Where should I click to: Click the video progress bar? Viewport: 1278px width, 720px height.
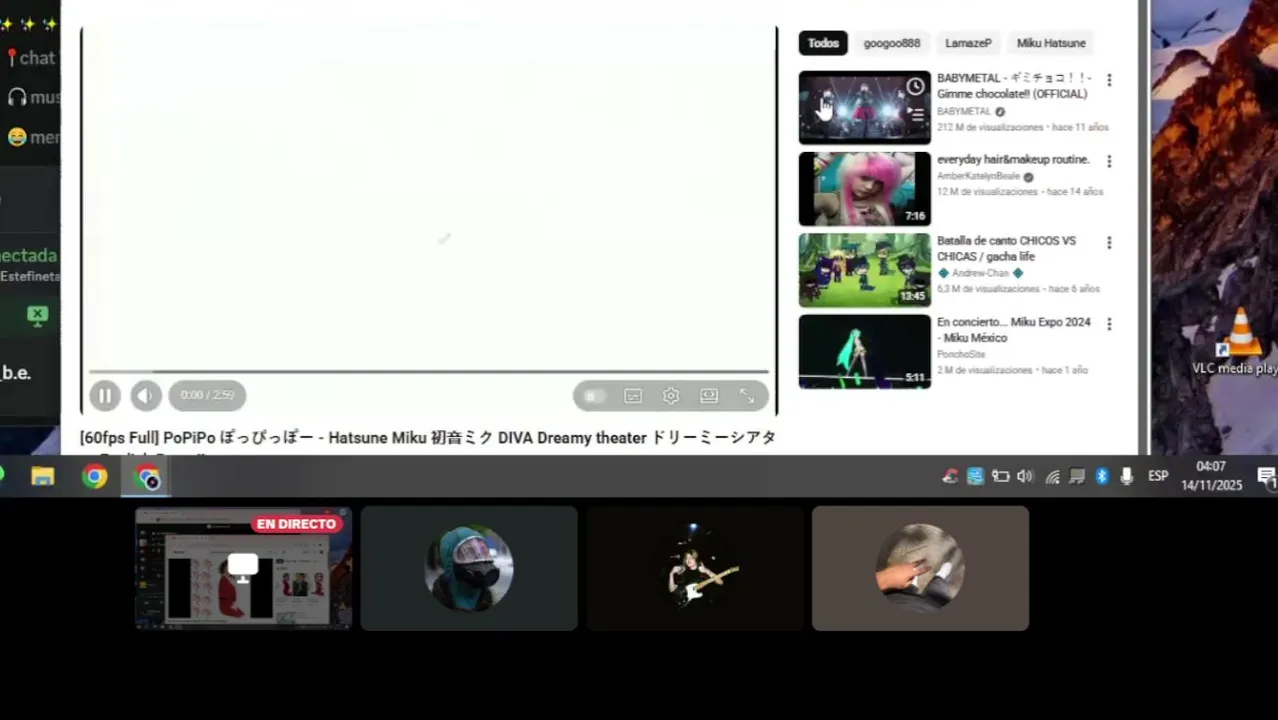[429, 372]
